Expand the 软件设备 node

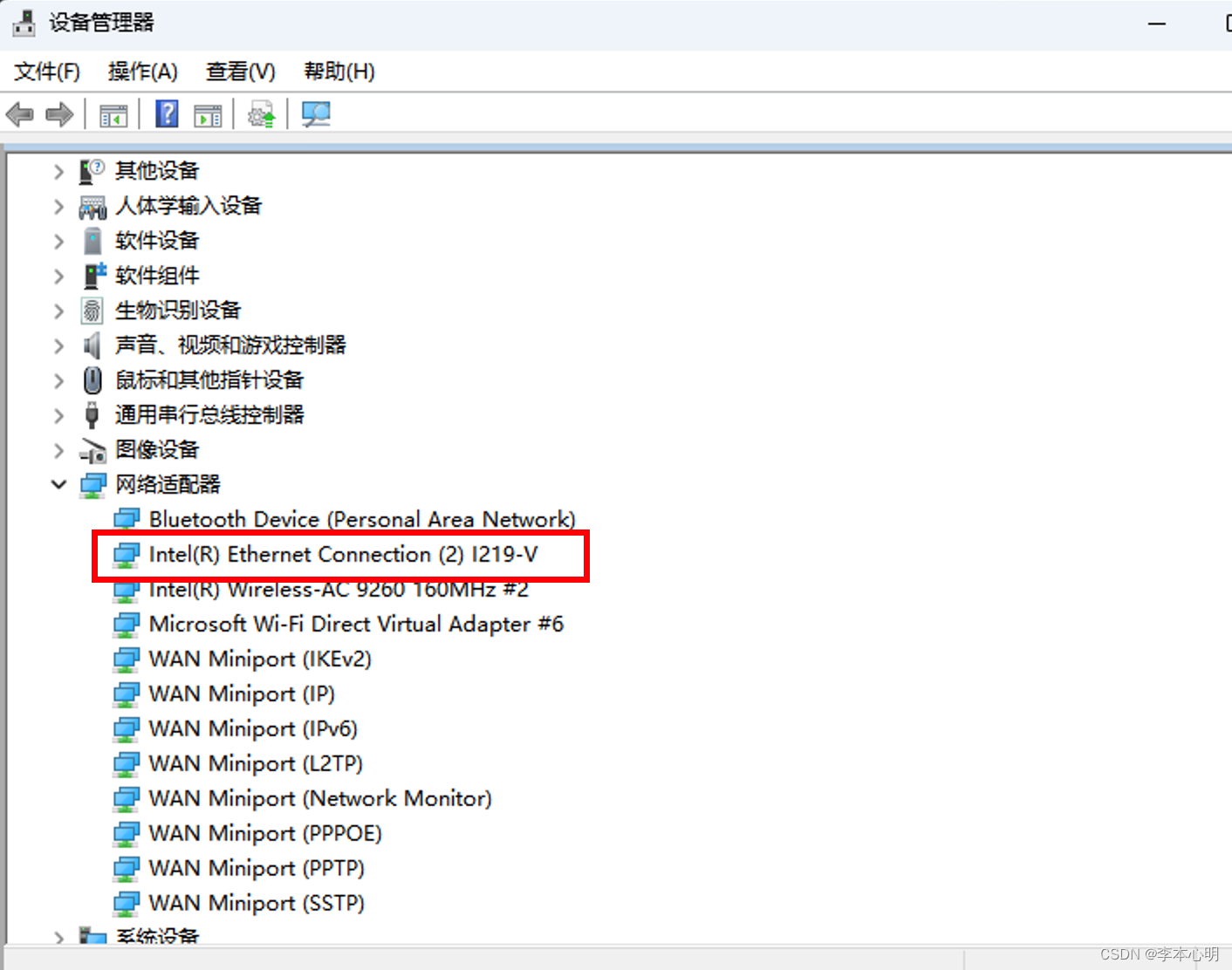tap(58, 242)
